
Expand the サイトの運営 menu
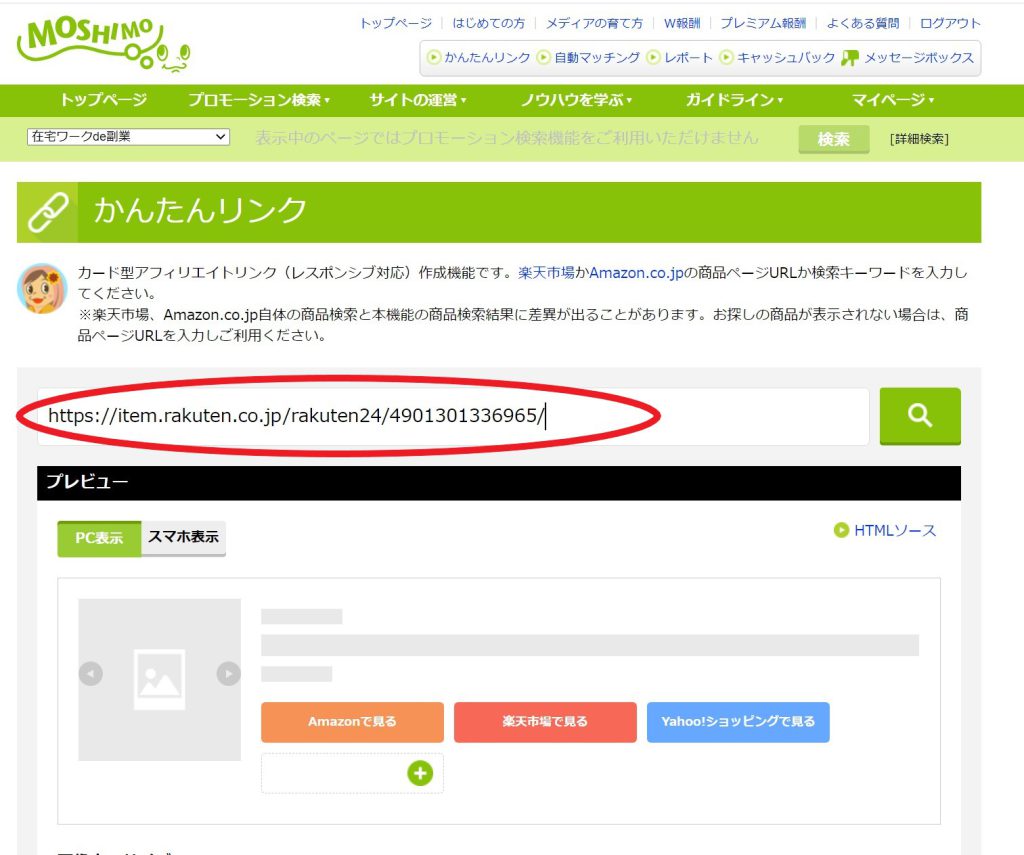417,100
